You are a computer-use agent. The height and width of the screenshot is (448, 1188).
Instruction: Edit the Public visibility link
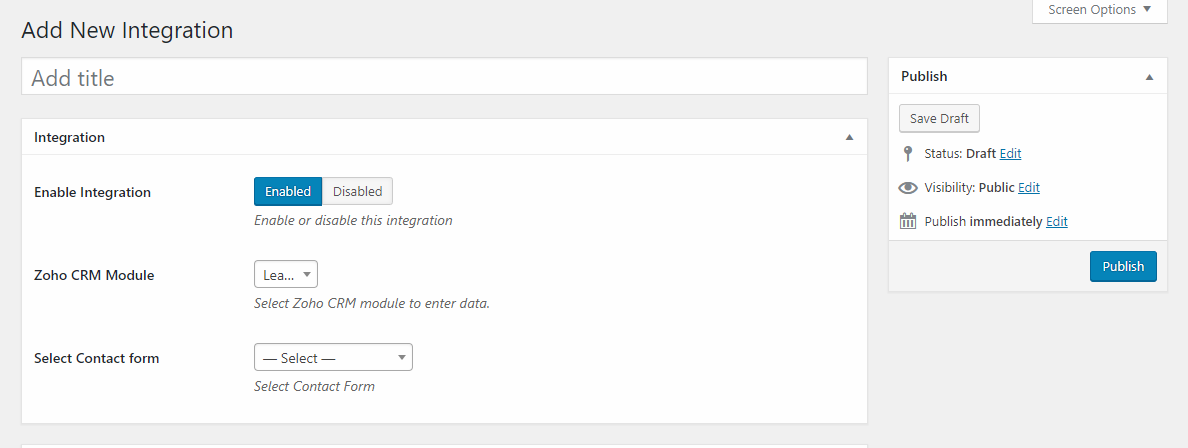click(x=1029, y=188)
